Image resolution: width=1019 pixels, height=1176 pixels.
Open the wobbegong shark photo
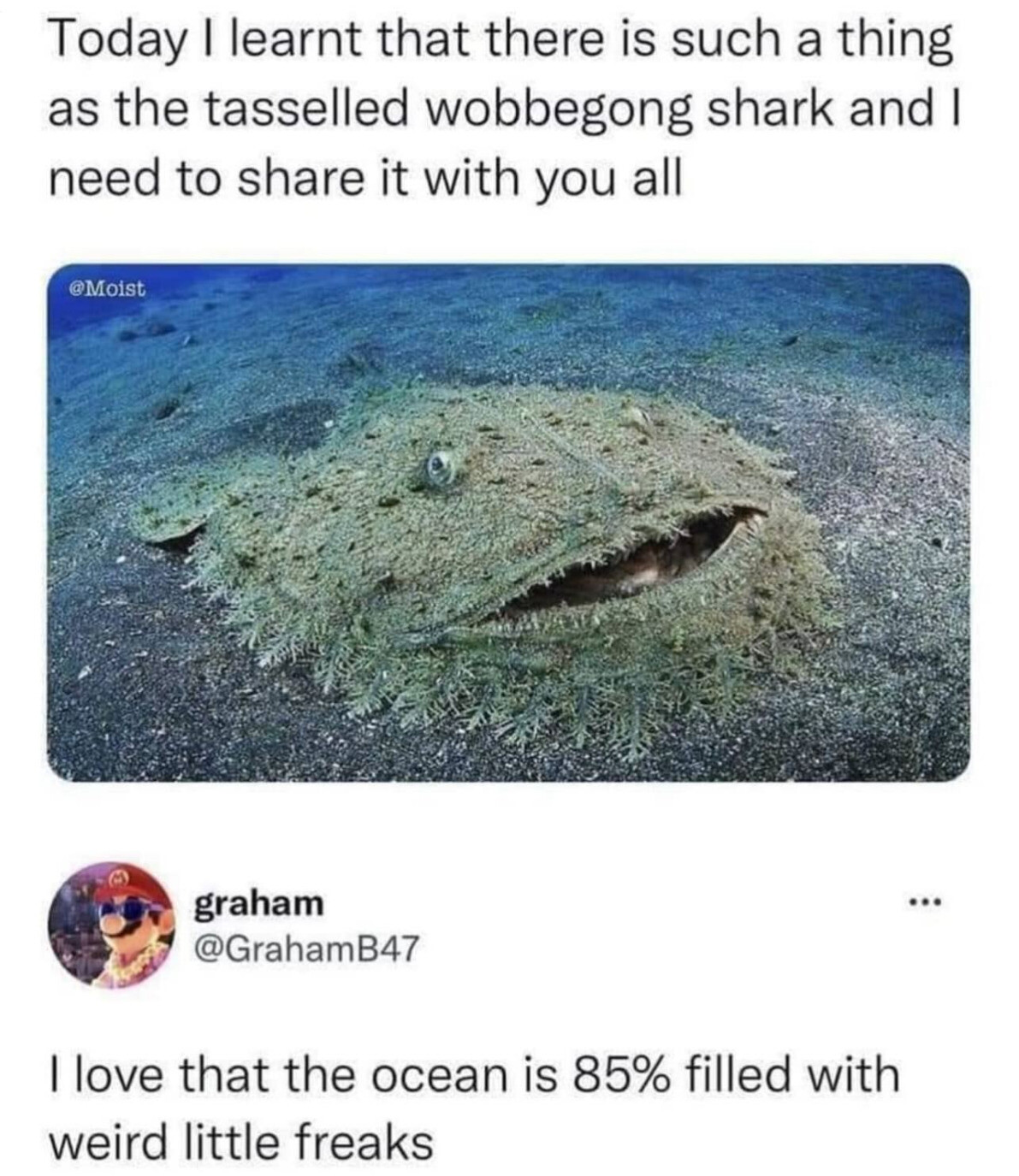point(508,523)
